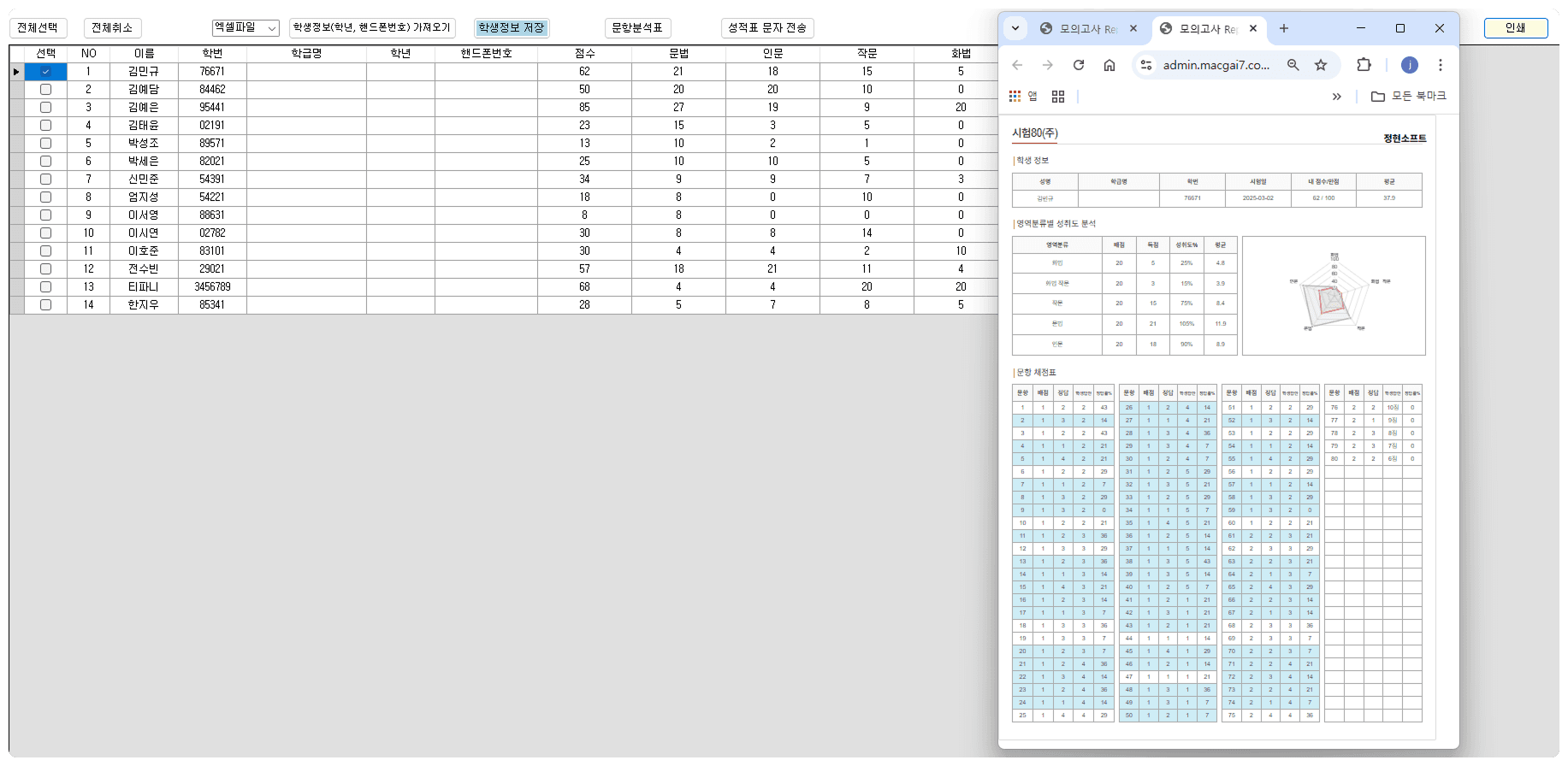Minimize the browser window
This screenshot has height=766, width=1568.
(1361, 28)
